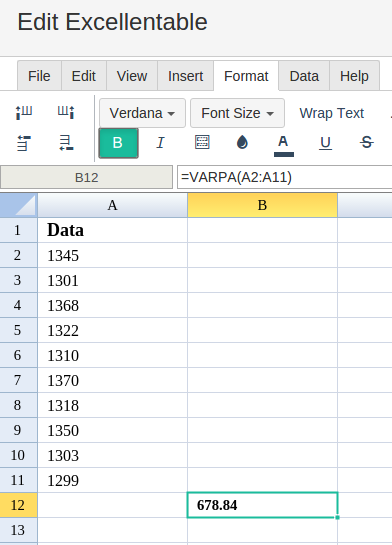Viewport: 392px width, 545px height.
Task: Choose the font color A swatch
Action: click(284, 145)
